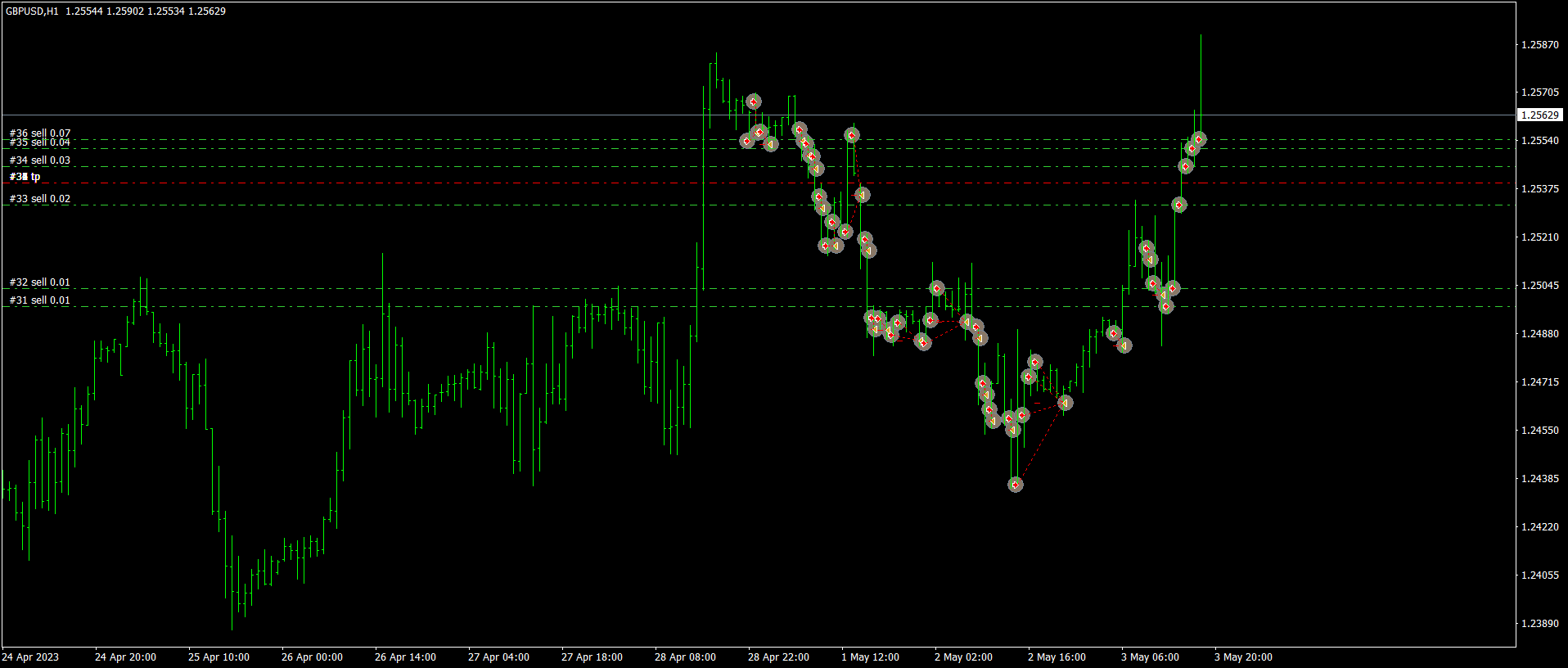This screenshot has height=668, width=1568.
Task: Click the 1.24055 price axis label
Action: [1540, 575]
